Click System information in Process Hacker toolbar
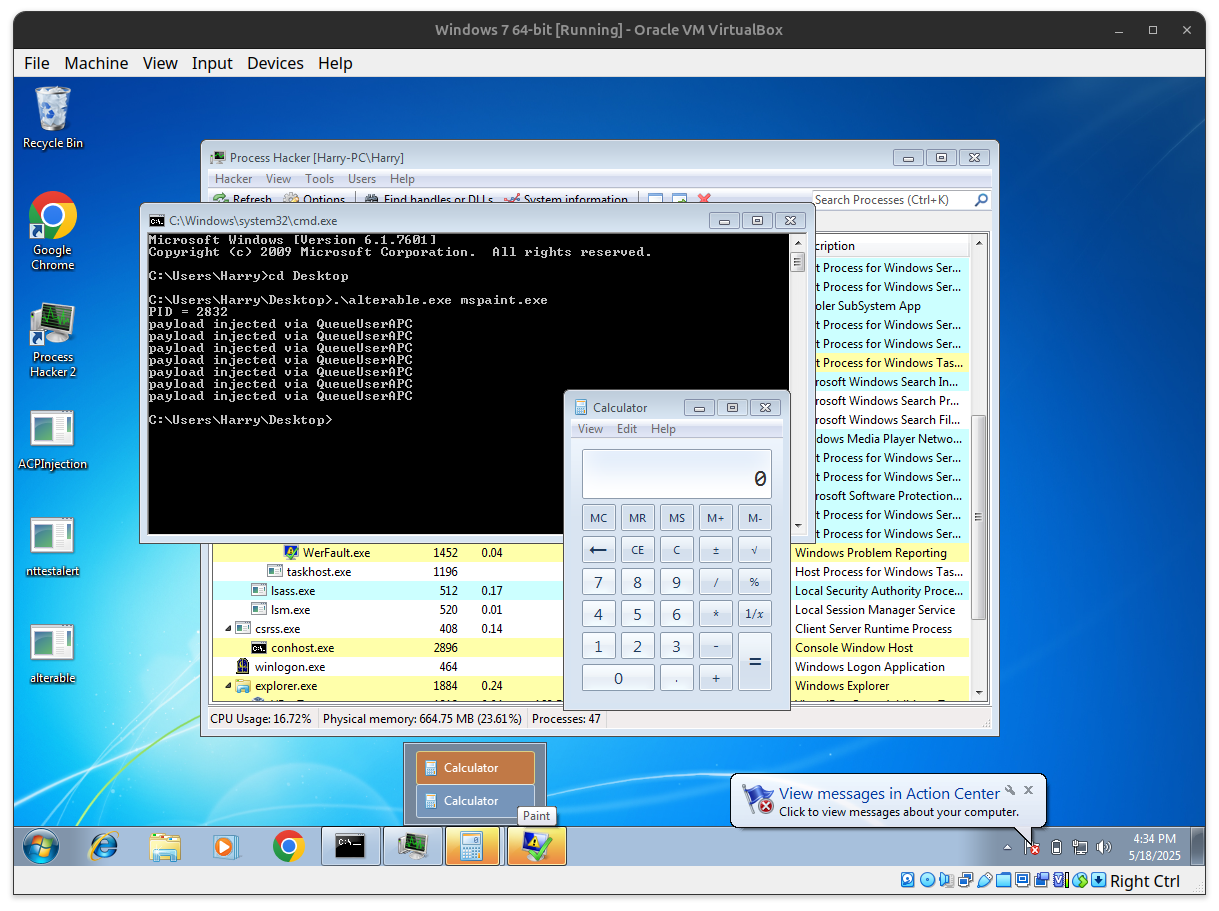 click(566, 200)
